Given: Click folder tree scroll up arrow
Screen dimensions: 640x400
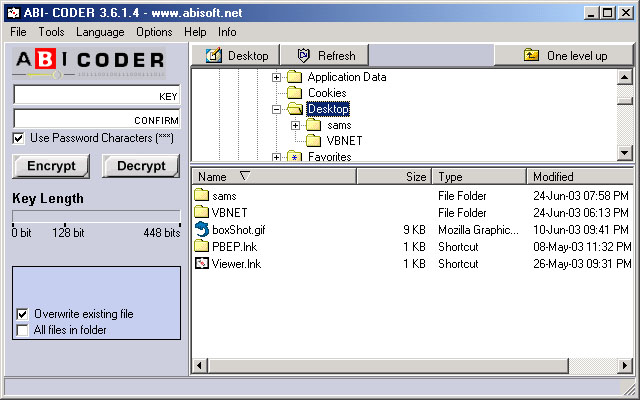Looking at the screenshot, I should 625,77.
